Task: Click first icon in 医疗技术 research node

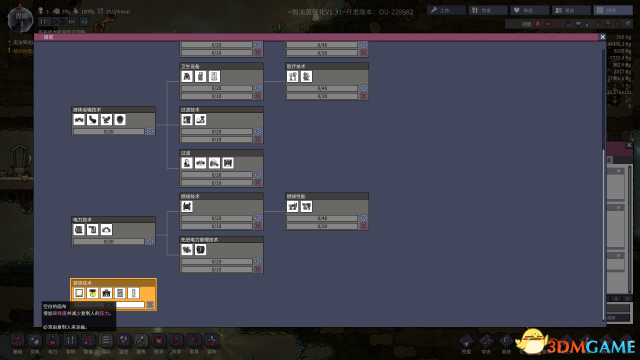Action: pyautogui.click(x=293, y=76)
